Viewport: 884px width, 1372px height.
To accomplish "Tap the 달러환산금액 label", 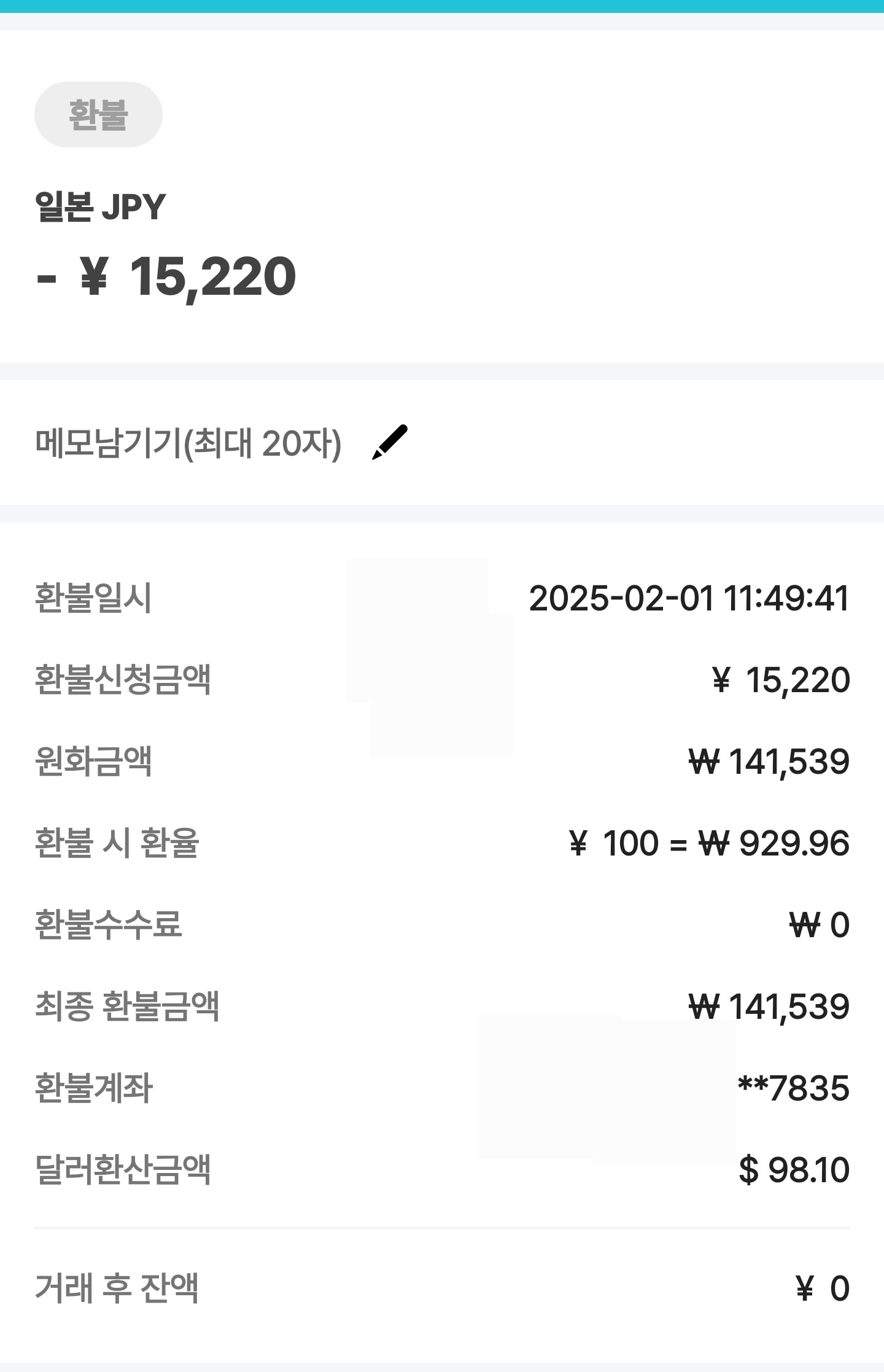I will pyautogui.click(x=123, y=1170).
